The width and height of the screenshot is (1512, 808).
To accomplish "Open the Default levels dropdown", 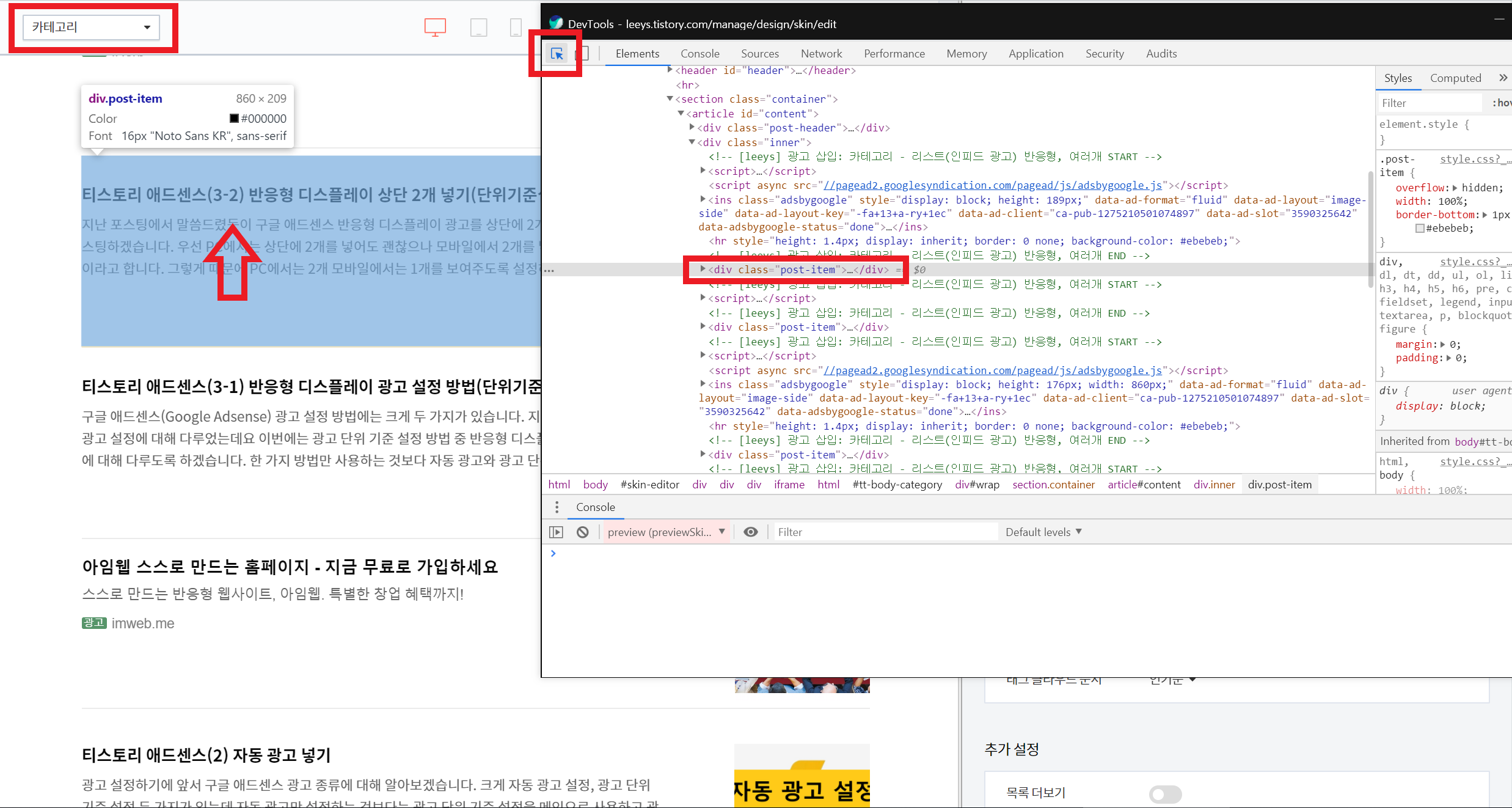I will click(1043, 532).
